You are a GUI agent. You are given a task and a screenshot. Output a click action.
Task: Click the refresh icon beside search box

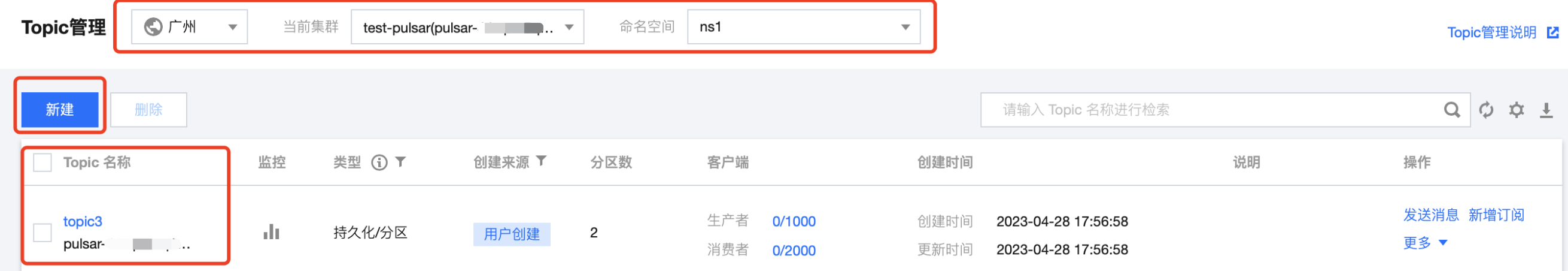1486,110
